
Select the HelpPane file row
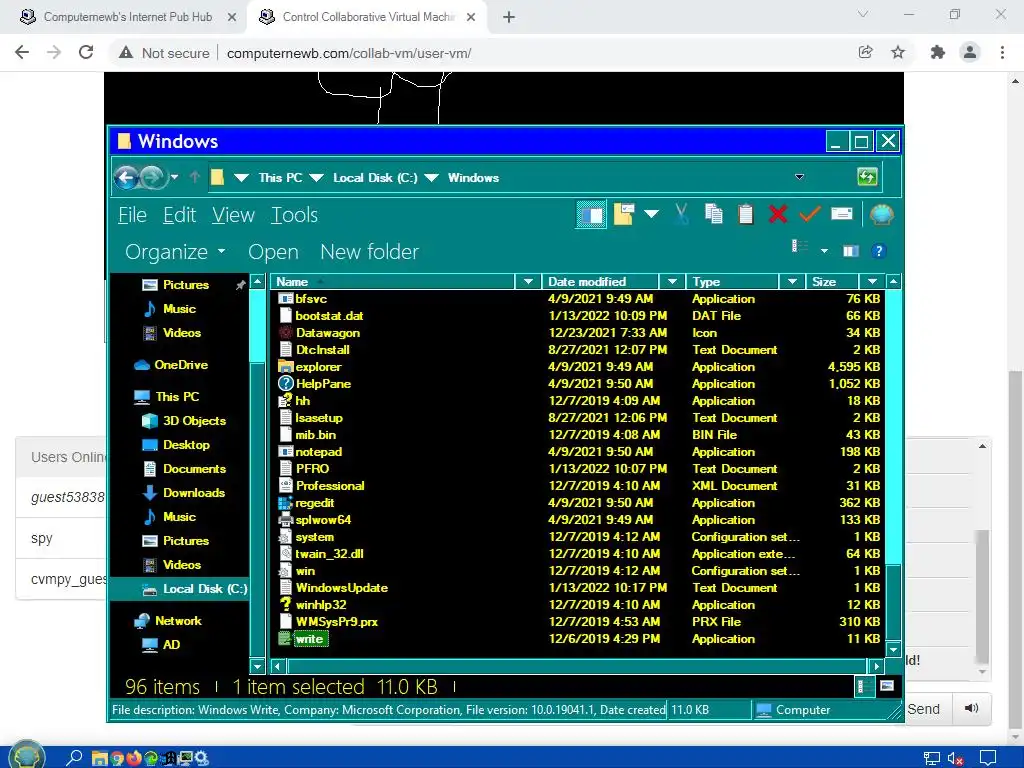580,384
